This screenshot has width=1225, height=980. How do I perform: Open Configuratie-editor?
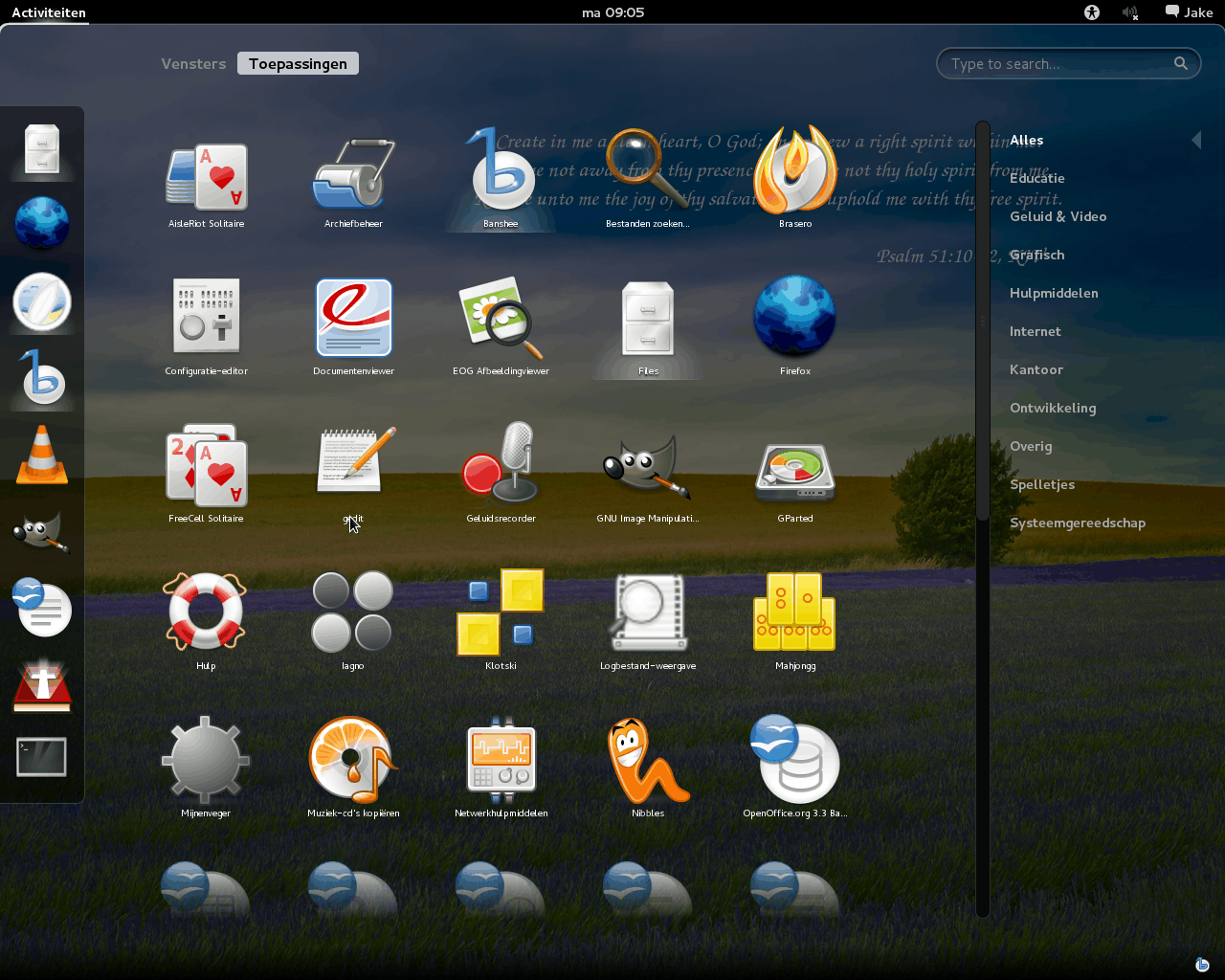pyautogui.click(x=206, y=326)
